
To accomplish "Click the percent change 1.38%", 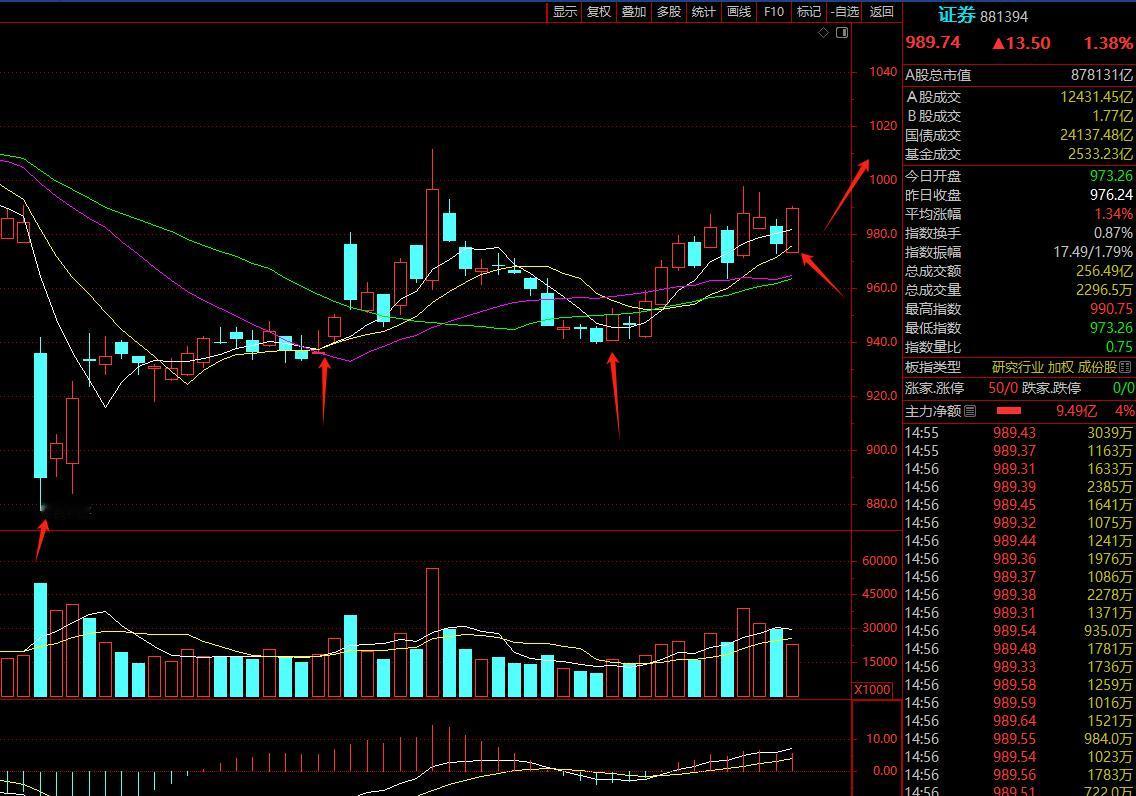I will pos(1108,43).
